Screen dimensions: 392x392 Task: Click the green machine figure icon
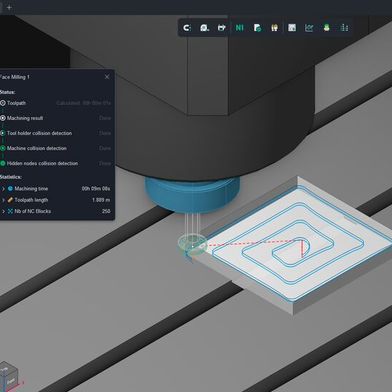(x=326, y=28)
